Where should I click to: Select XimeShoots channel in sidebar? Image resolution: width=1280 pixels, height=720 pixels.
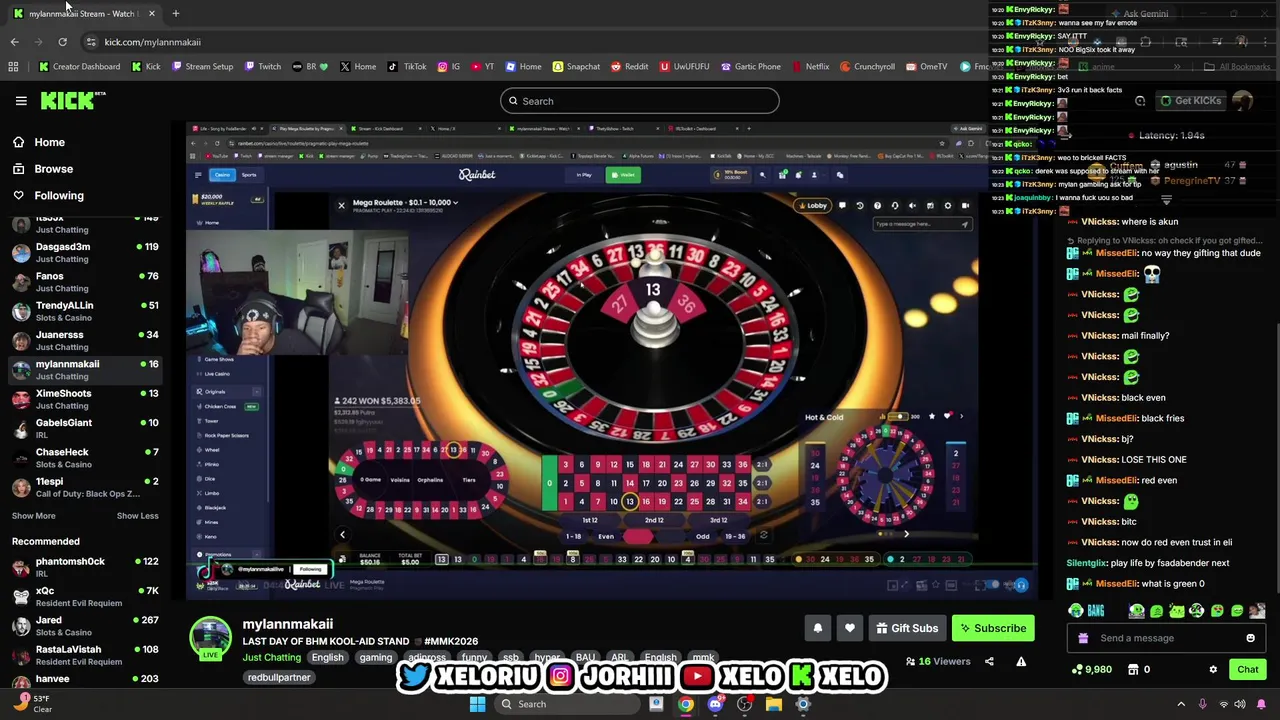pos(85,399)
